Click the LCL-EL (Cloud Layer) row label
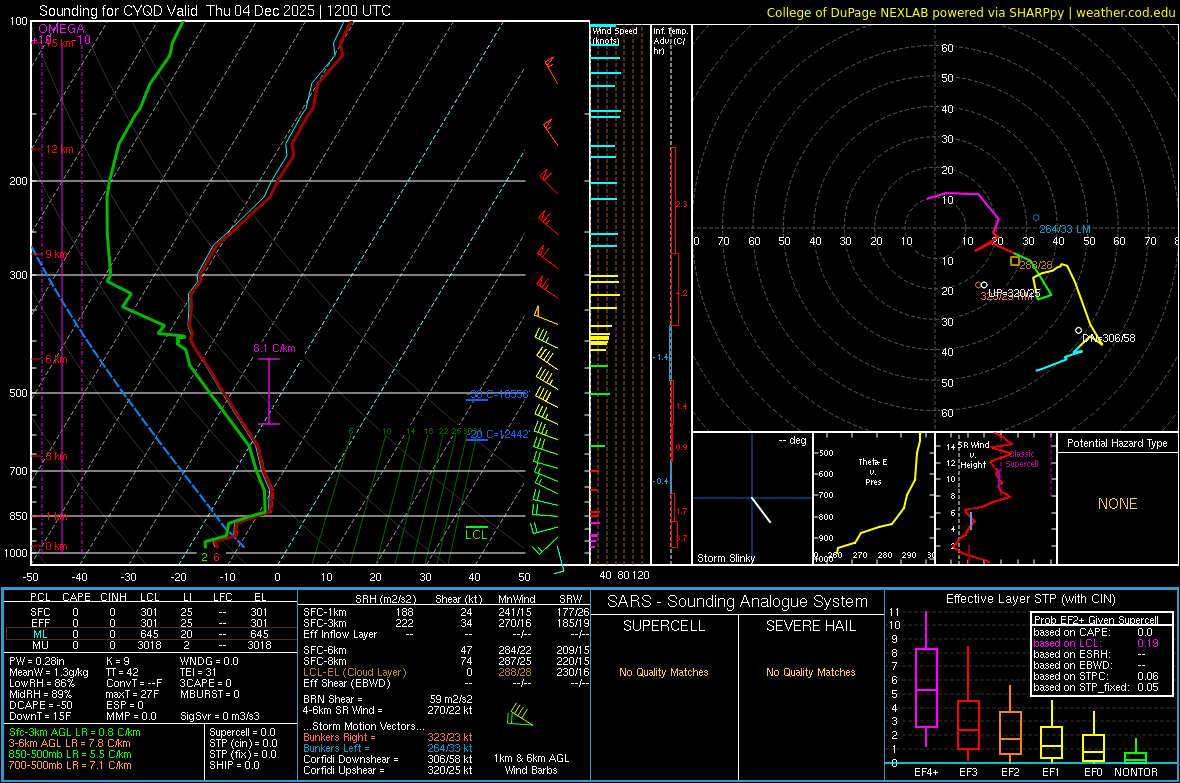The height and width of the screenshot is (783, 1180). [354, 672]
